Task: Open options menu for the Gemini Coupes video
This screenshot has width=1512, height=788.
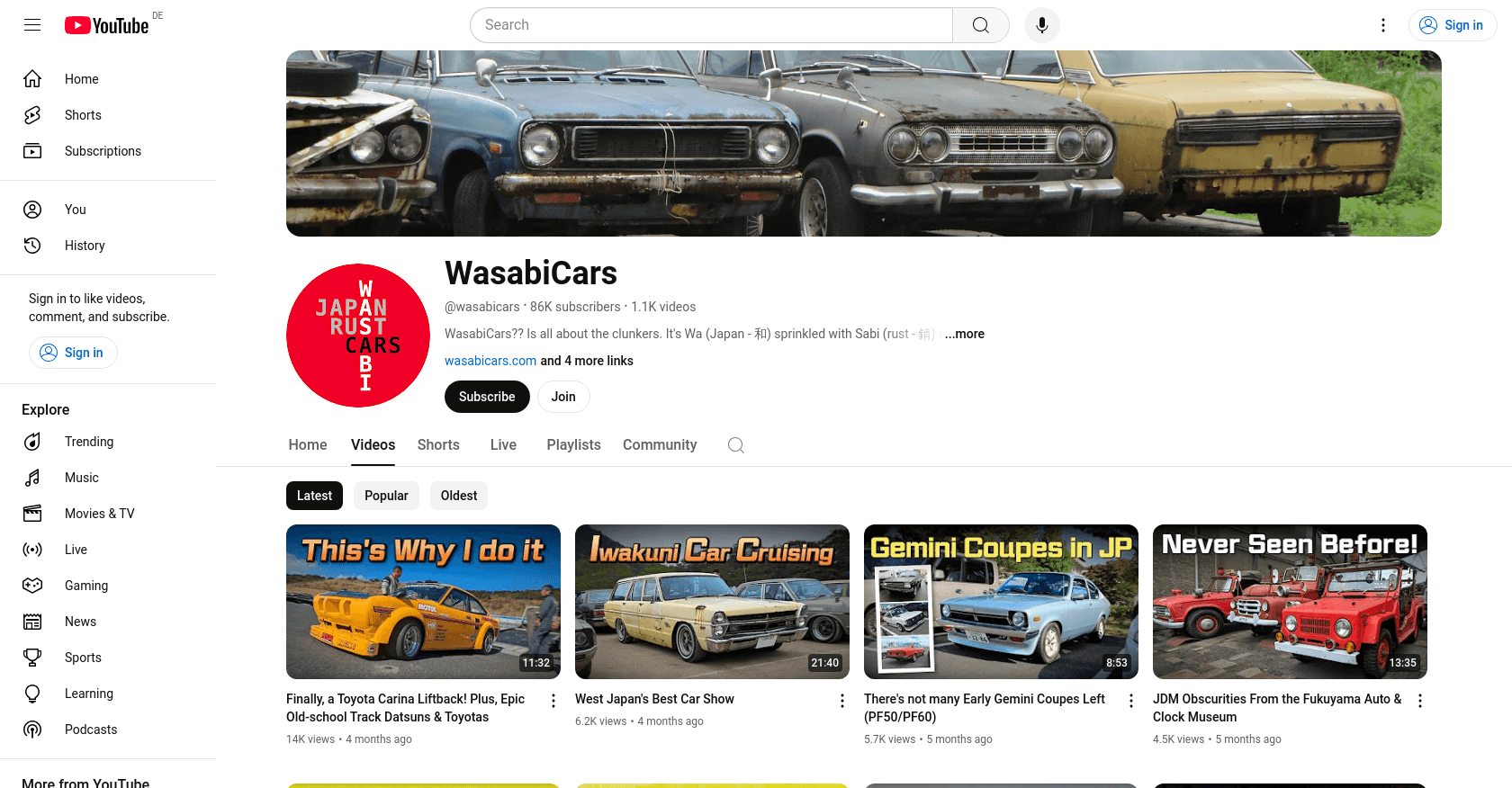Action: coord(1131,701)
